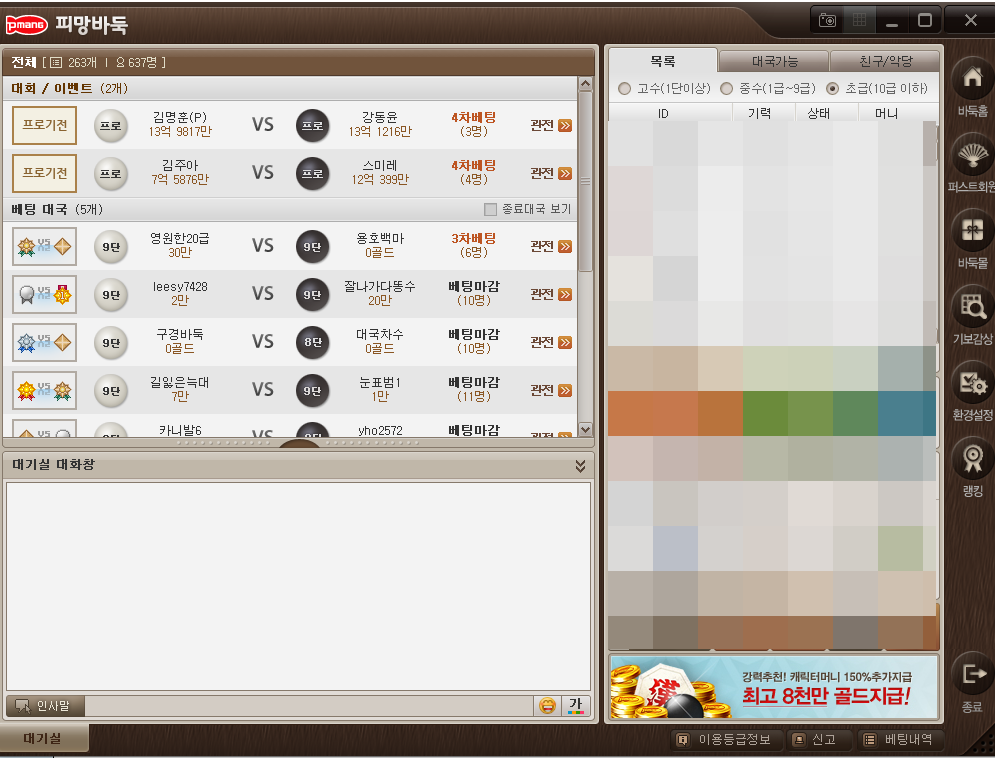Screen dimensions: 995x758
Task: Click white 프로 stone of 김명훈(P)
Action: pyautogui.click(x=111, y=126)
